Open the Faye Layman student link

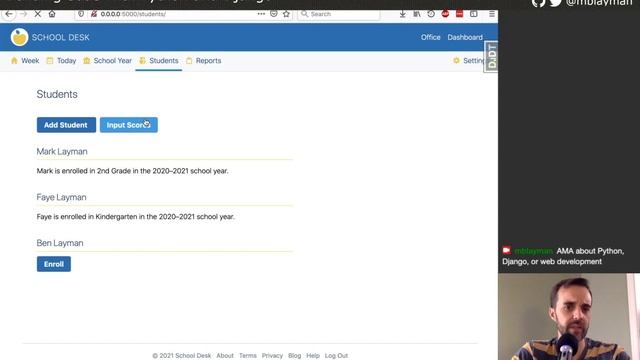(61, 197)
